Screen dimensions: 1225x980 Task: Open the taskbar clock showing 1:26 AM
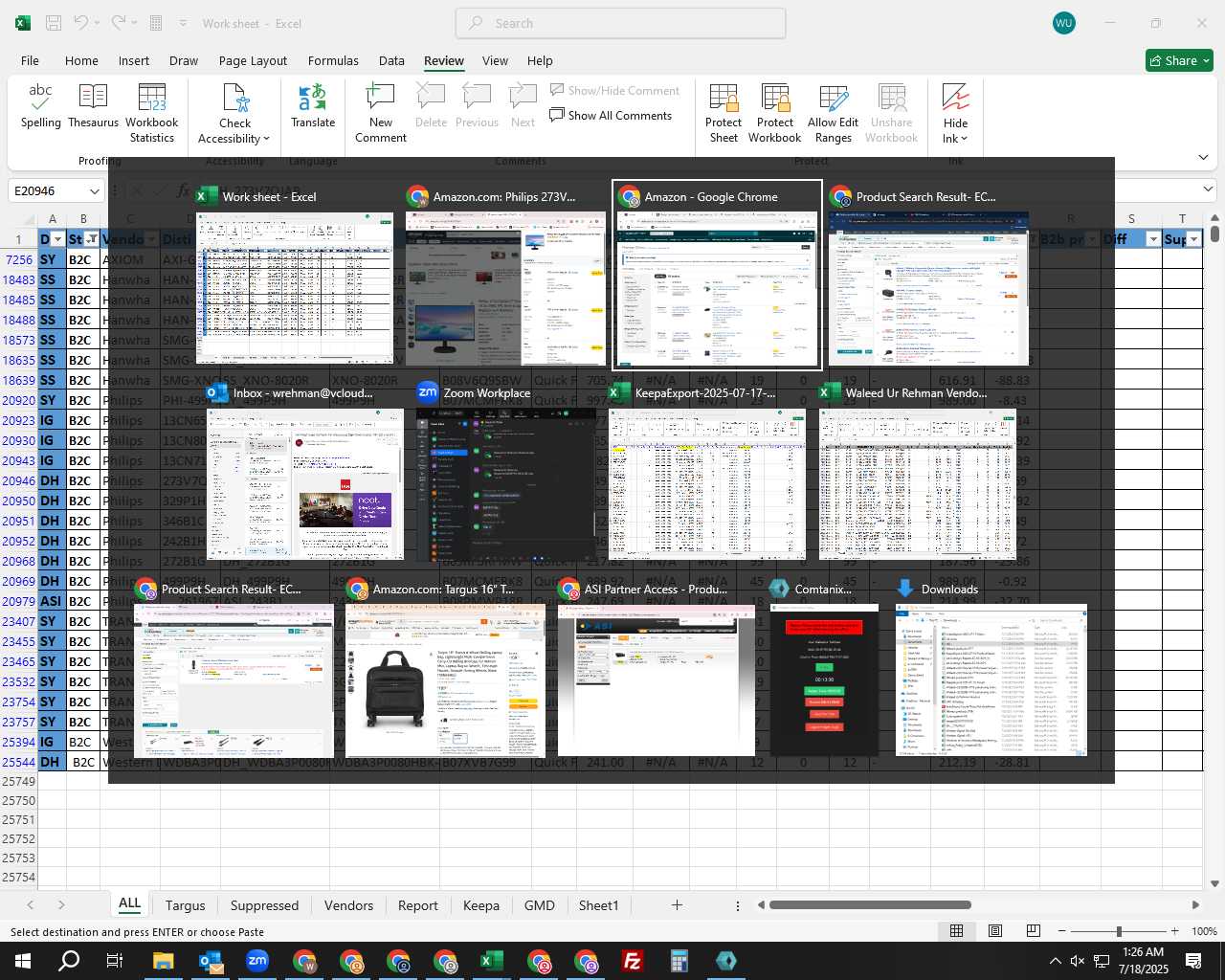1143,961
